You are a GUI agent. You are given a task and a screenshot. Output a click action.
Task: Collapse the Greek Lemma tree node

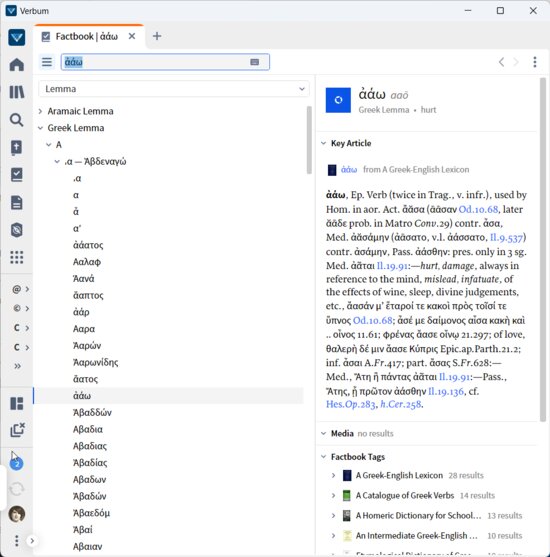coord(41,128)
